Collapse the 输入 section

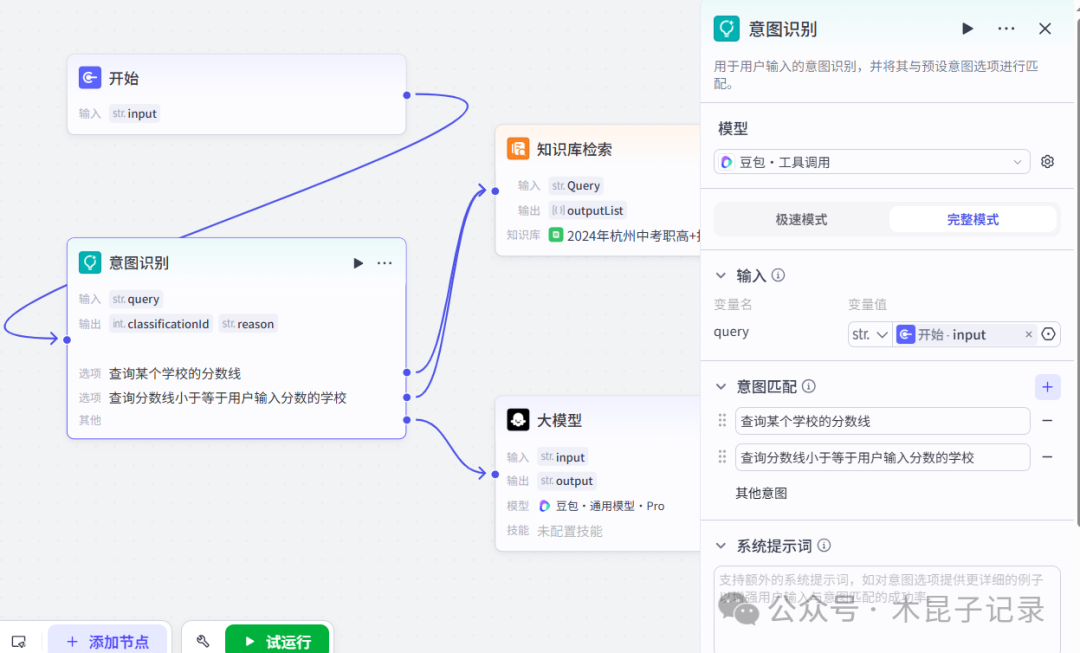(722, 275)
